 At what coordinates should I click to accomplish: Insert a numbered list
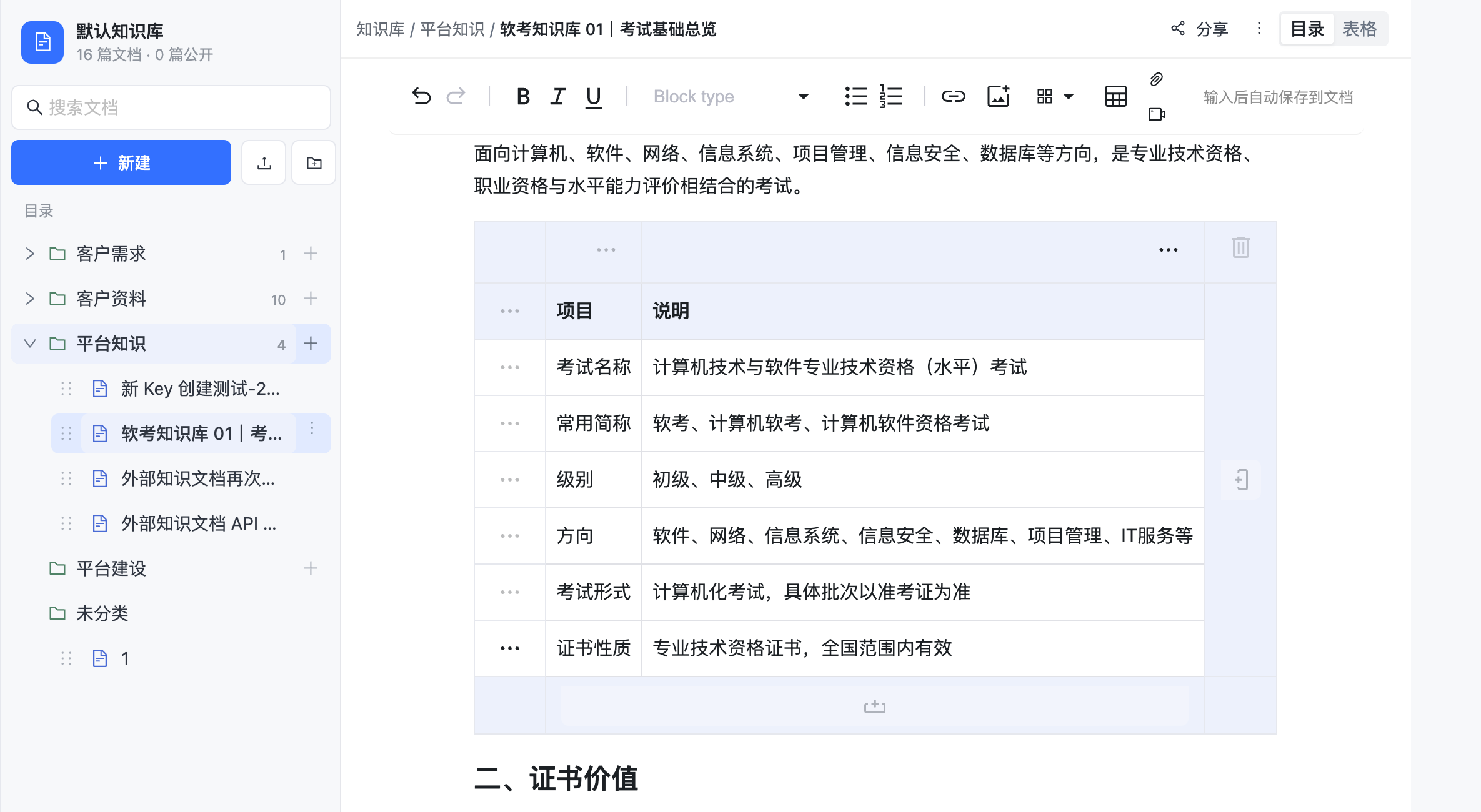pyautogui.click(x=890, y=96)
